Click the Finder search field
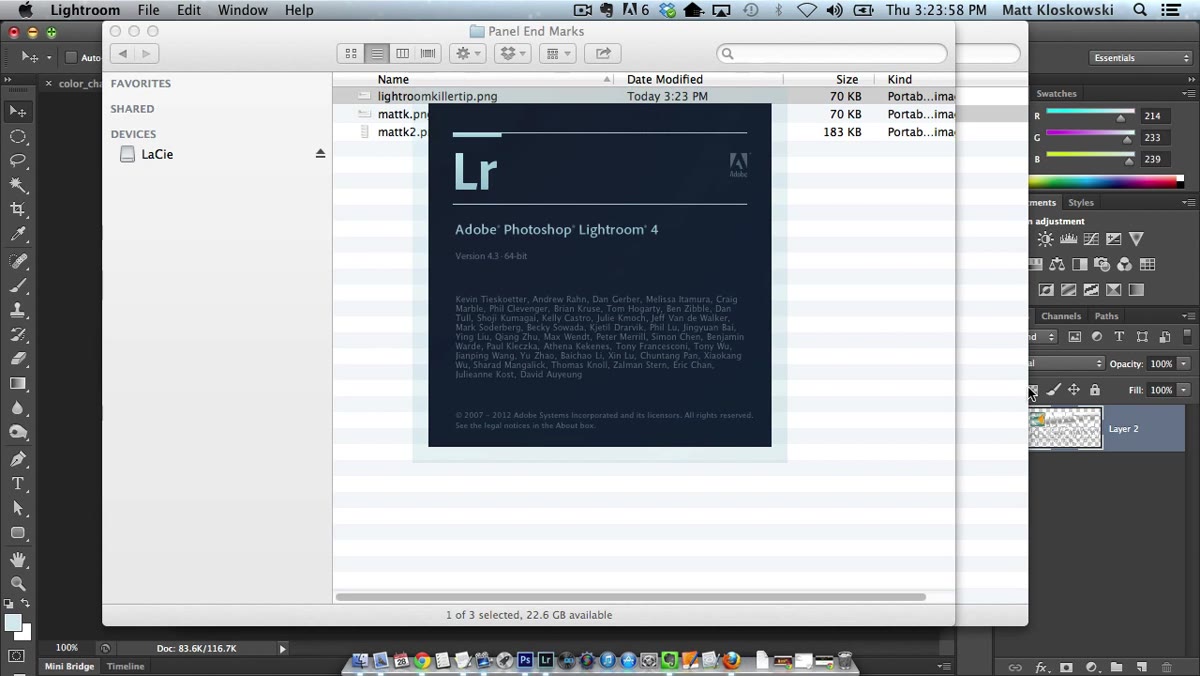 click(832, 53)
